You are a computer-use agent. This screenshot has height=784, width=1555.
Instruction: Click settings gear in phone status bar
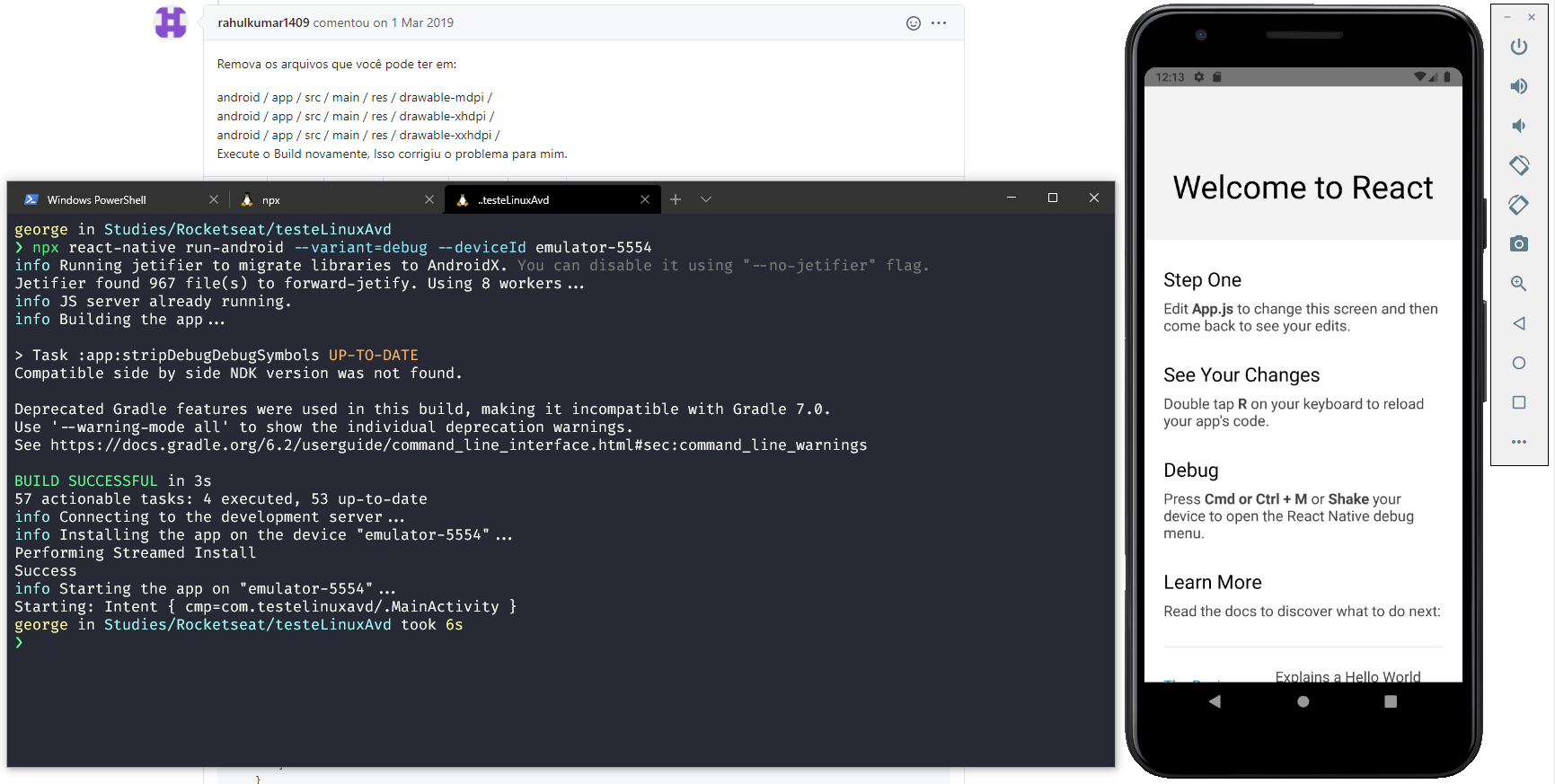pos(1198,77)
